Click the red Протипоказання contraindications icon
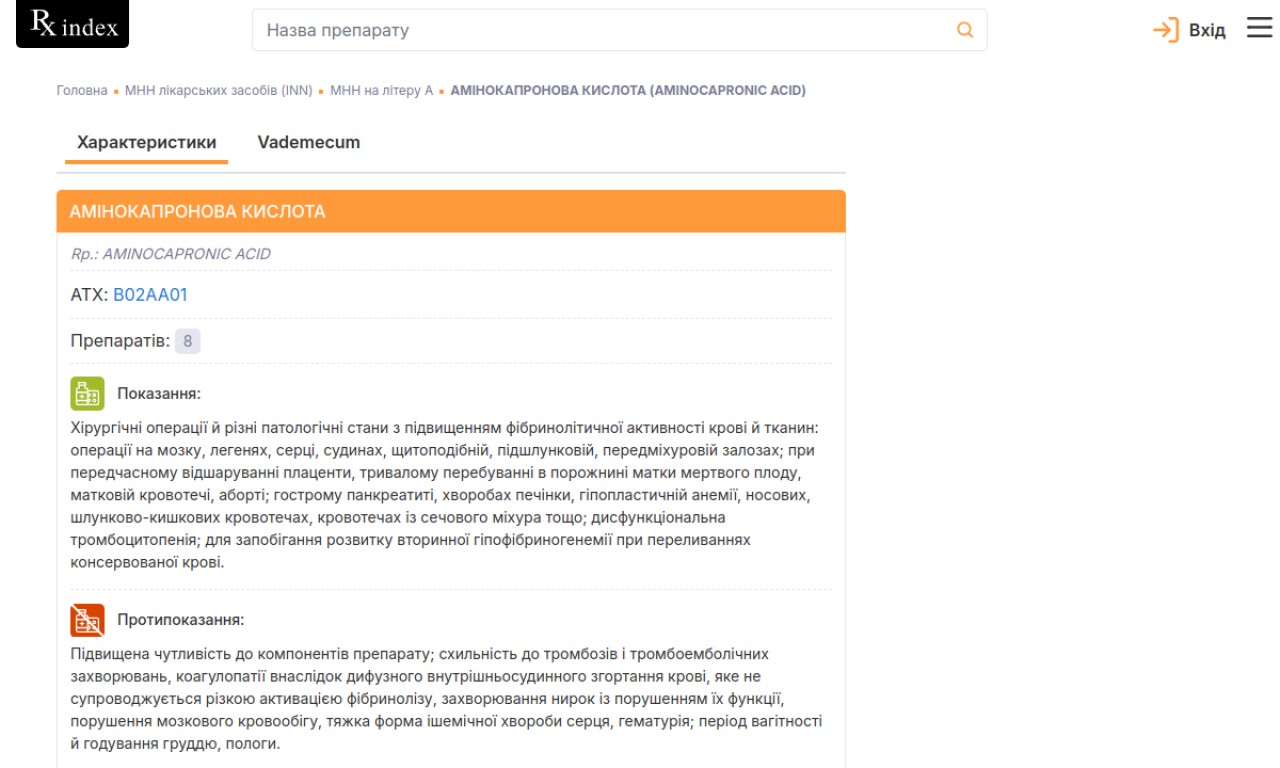This screenshot has width=1280, height=768. pos(88,620)
